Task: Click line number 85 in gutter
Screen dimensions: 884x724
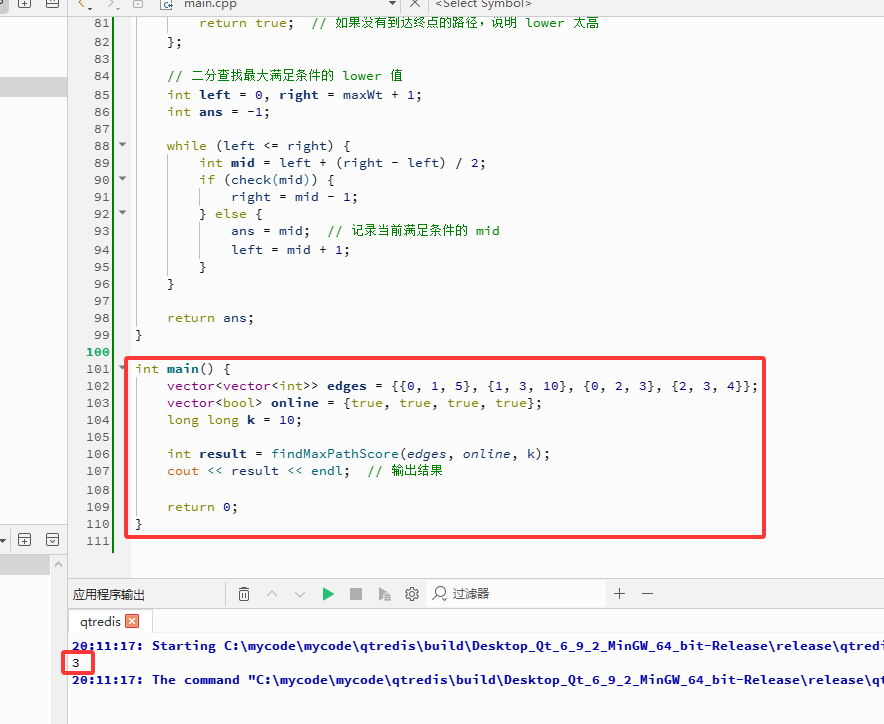Action: (101, 95)
